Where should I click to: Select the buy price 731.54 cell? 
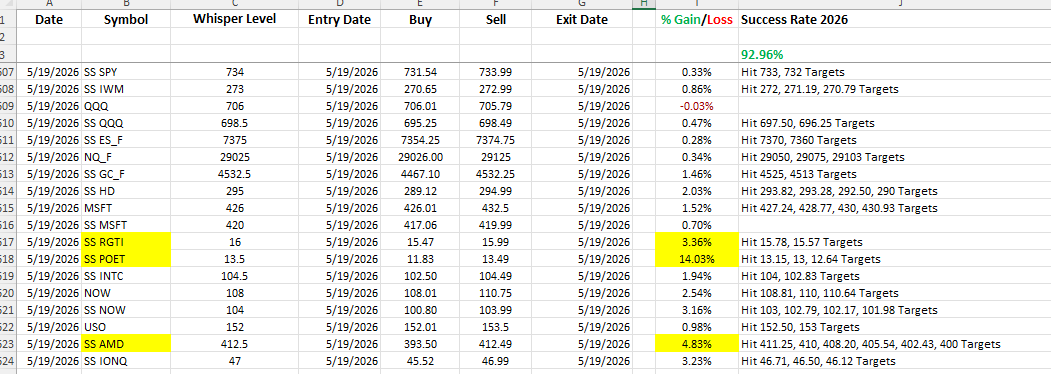pos(420,72)
